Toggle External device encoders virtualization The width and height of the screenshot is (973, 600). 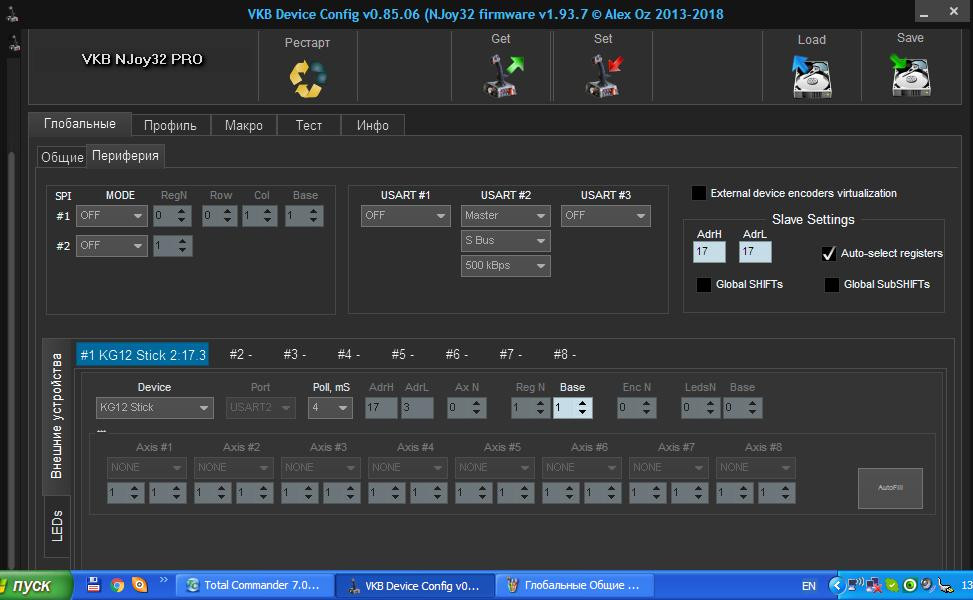pos(699,193)
